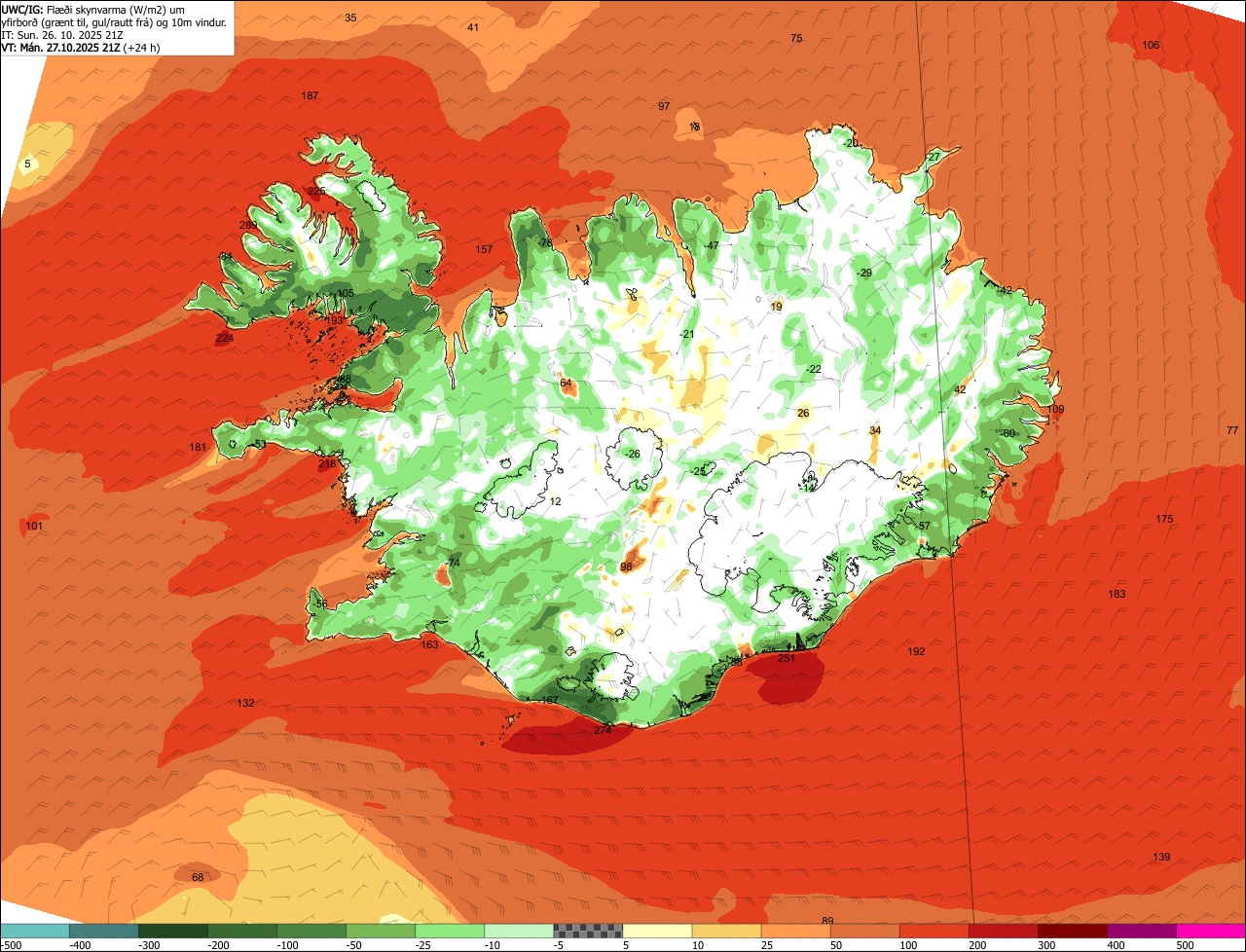1246x952 pixels.
Task: Click the flux value 251 near the southeast coast
Action: click(787, 658)
